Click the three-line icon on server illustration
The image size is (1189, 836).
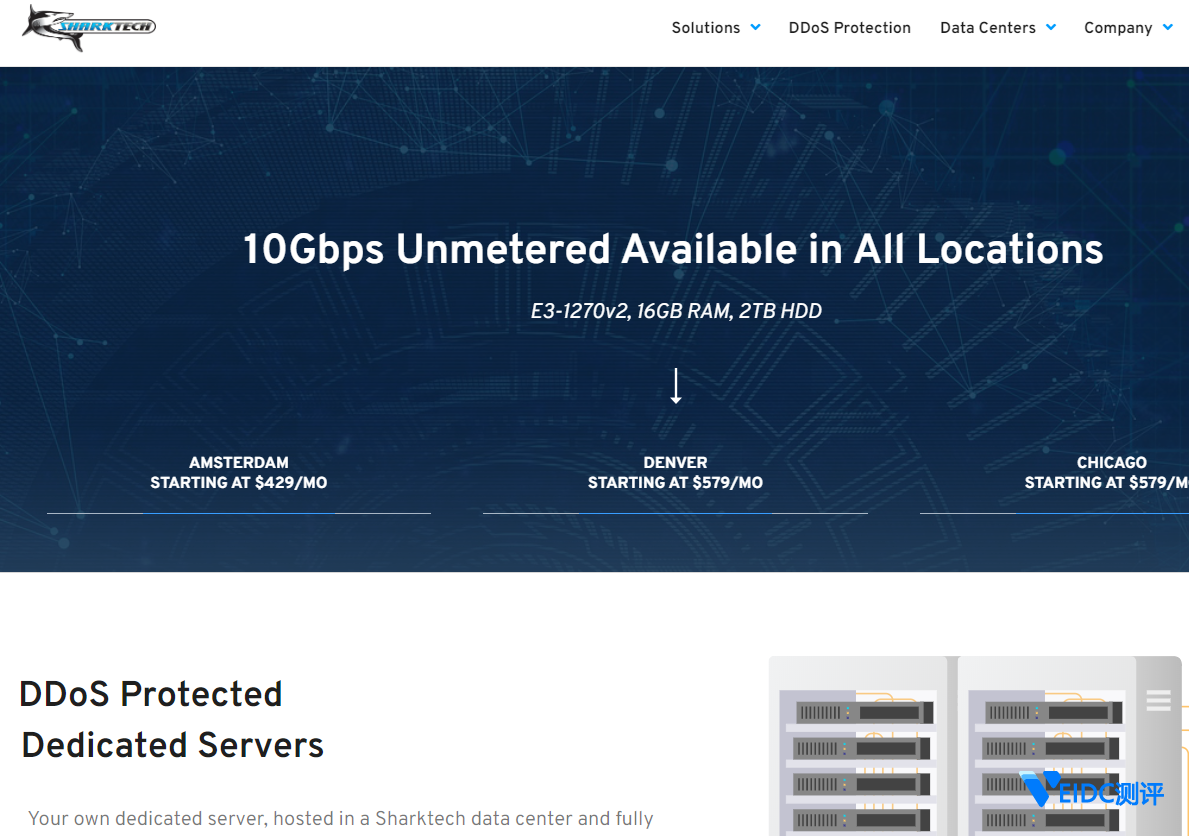pos(1158,700)
